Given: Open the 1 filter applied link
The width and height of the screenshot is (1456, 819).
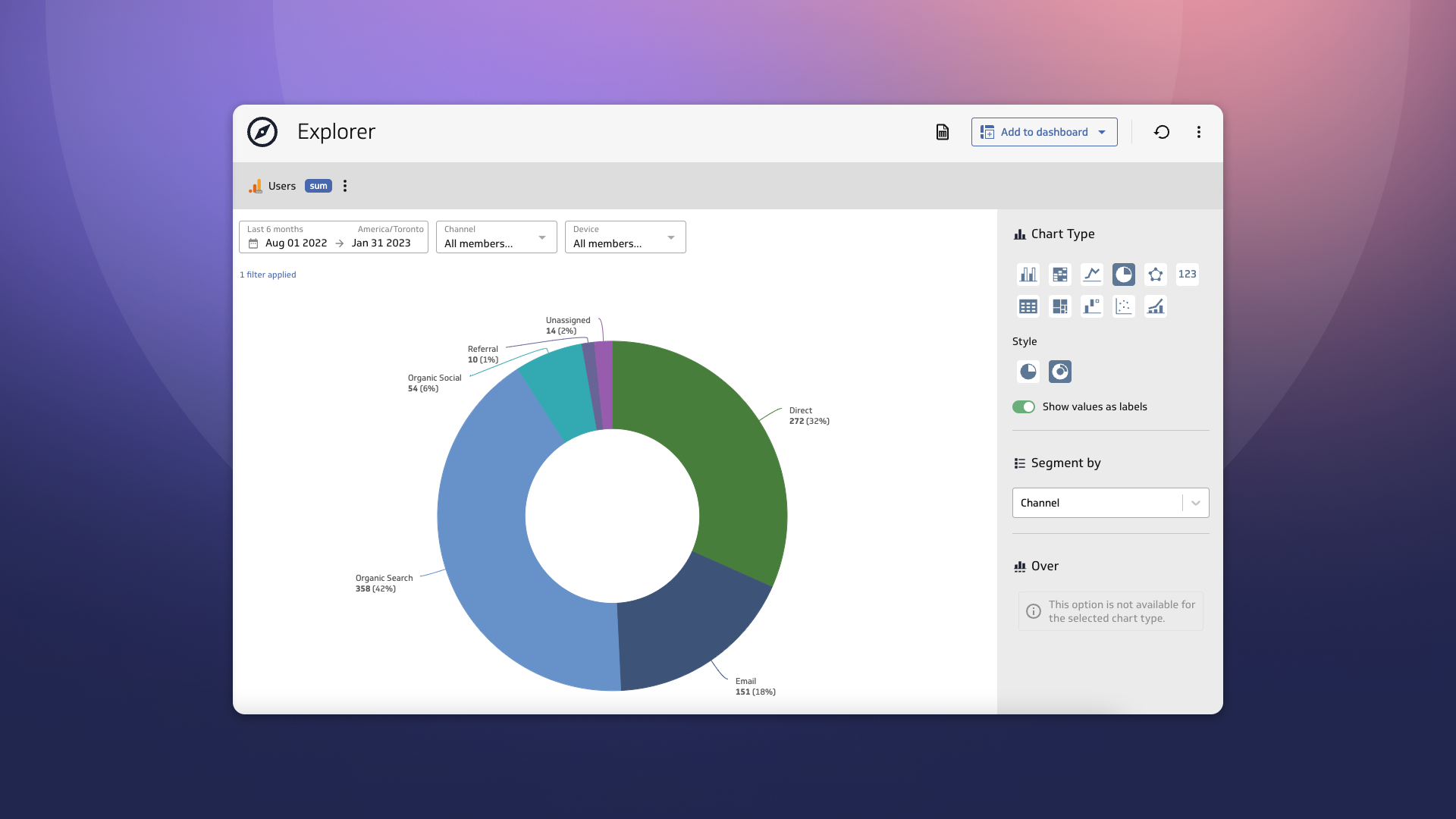Looking at the screenshot, I should pyautogui.click(x=268, y=275).
